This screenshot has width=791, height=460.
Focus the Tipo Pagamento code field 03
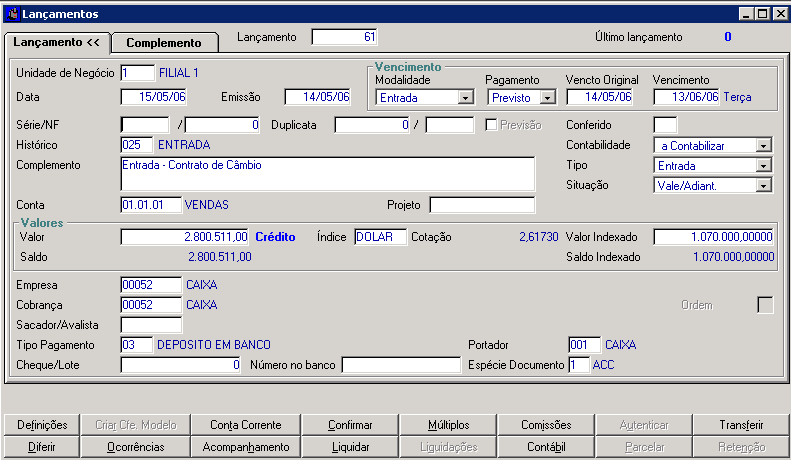137,344
